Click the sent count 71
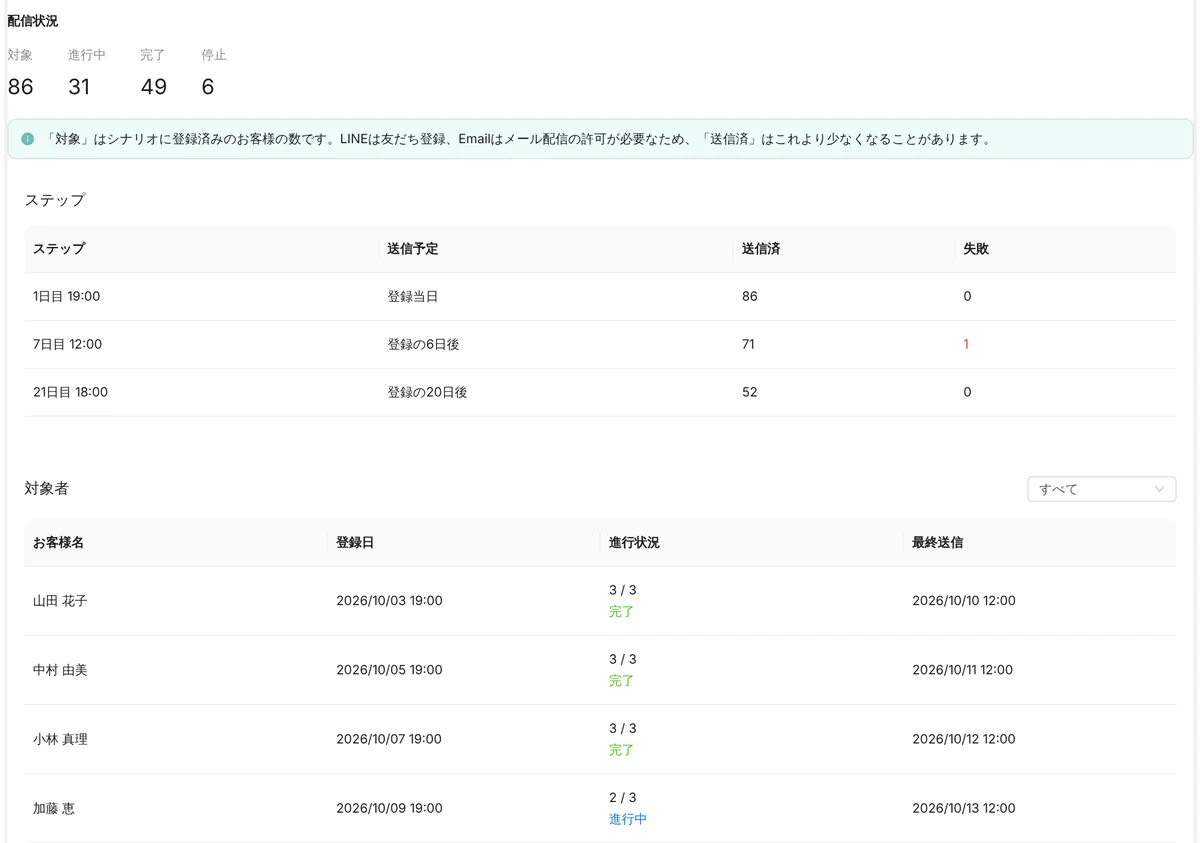Screen dimensions: 1200x843 [x=748, y=344]
